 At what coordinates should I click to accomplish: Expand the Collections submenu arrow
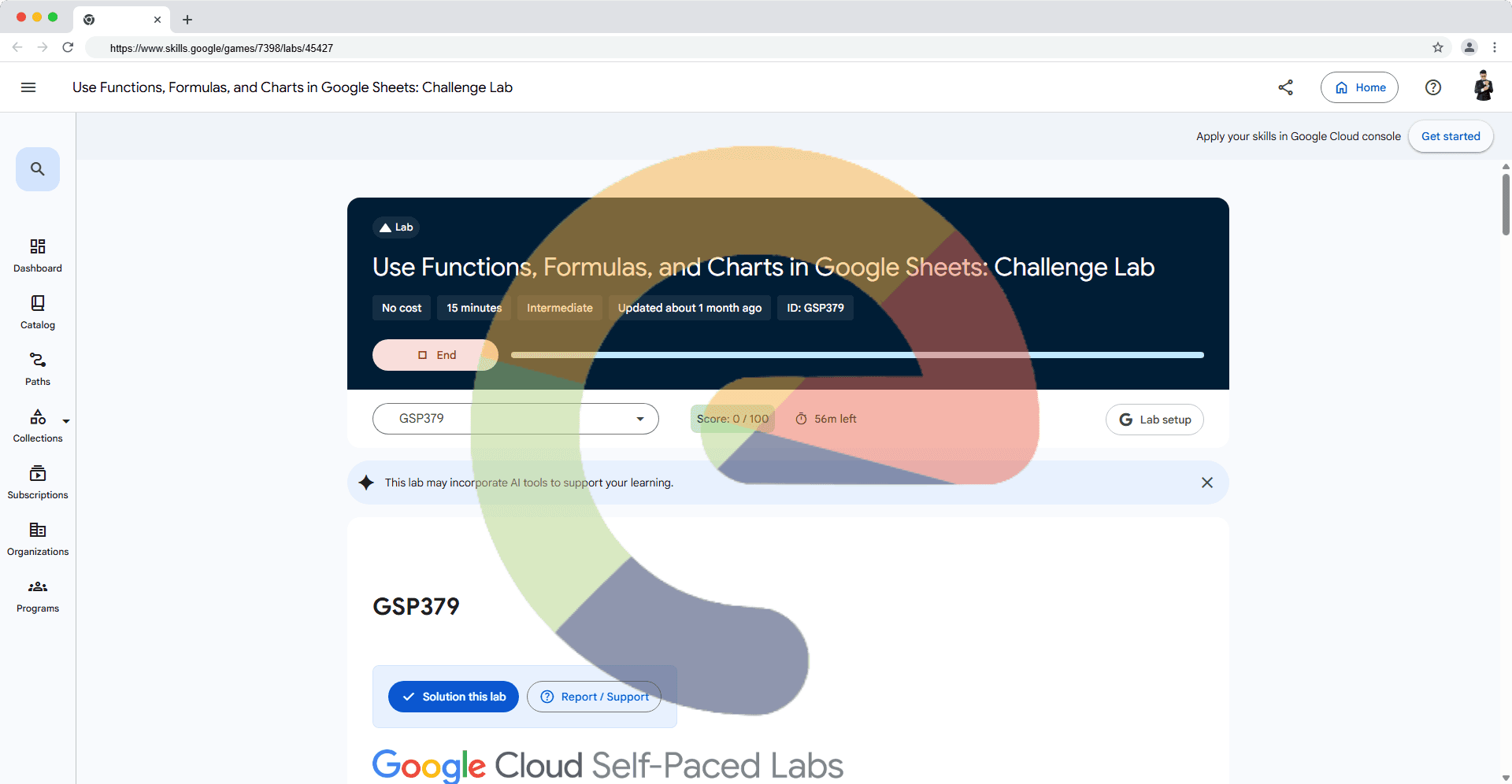(x=66, y=421)
